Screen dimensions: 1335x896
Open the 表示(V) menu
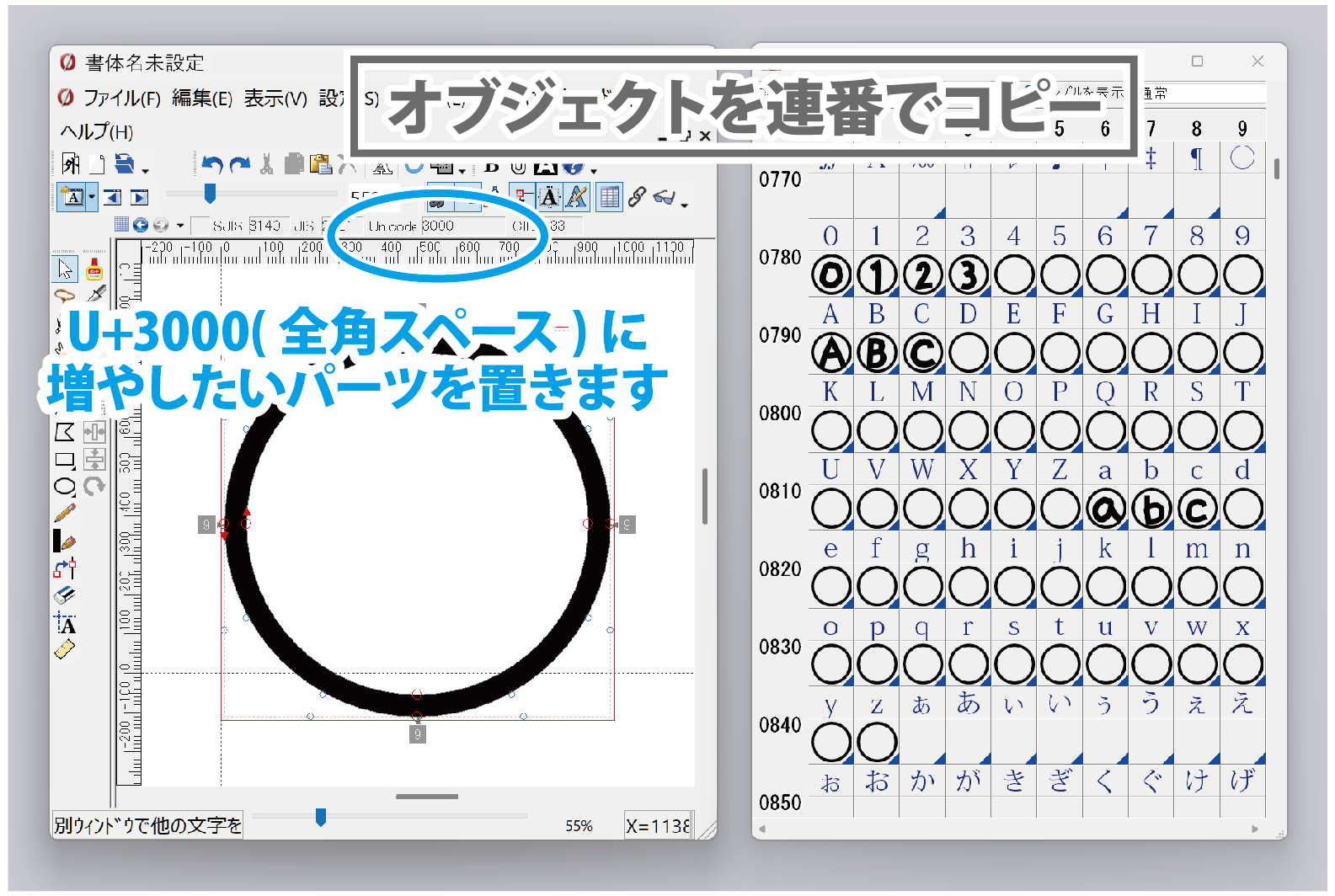tap(275, 99)
